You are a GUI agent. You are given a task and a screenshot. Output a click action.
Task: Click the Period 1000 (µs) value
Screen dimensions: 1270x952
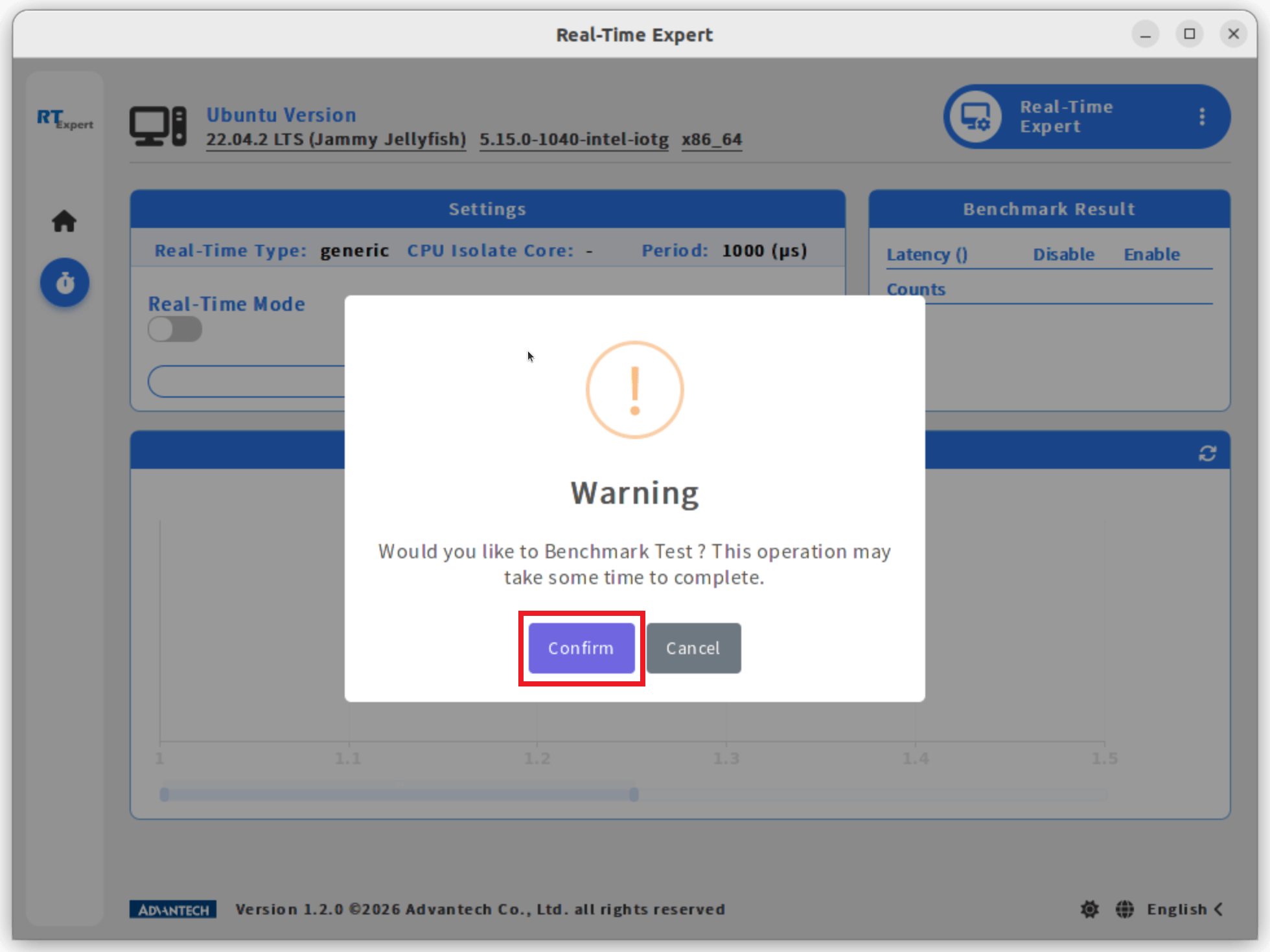click(765, 251)
